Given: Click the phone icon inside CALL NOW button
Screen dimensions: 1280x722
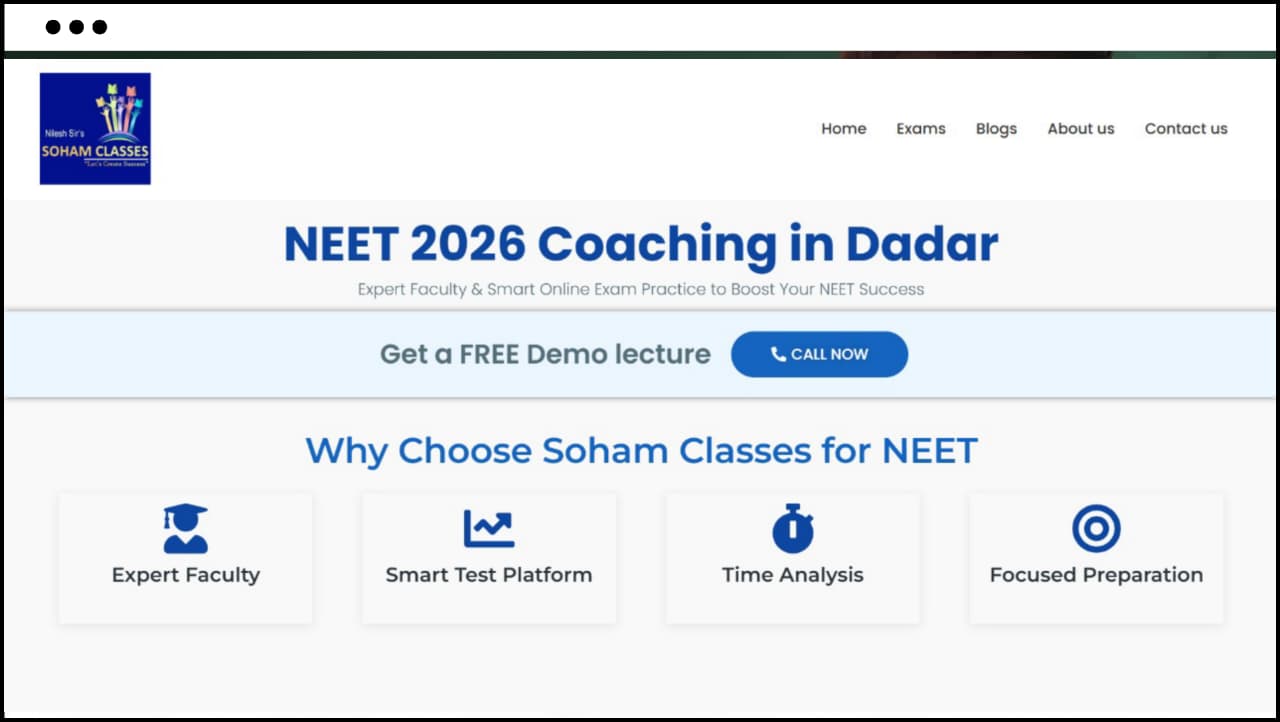Looking at the screenshot, I should pos(779,353).
